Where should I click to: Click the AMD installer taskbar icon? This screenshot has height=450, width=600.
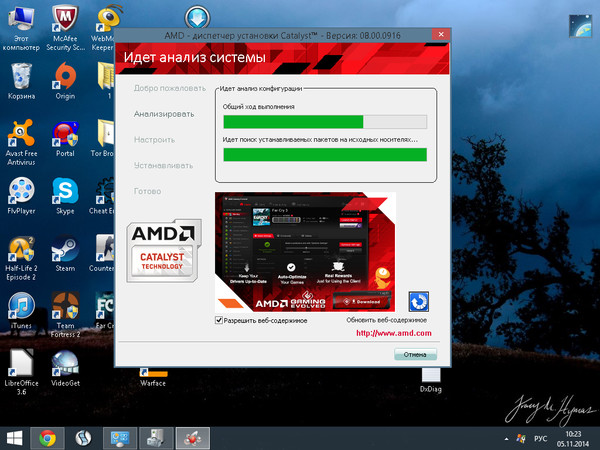pyautogui.click(x=192, y=438)
